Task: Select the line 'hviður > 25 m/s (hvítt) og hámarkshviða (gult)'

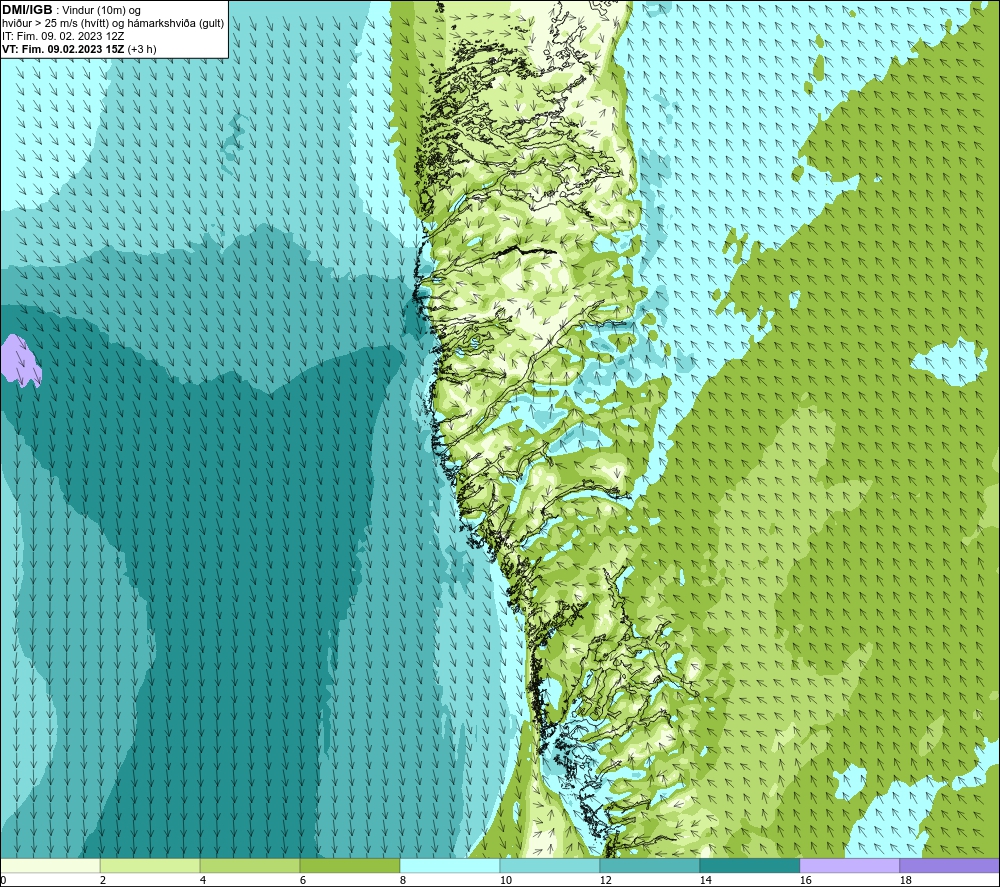Action: point(113,24)
